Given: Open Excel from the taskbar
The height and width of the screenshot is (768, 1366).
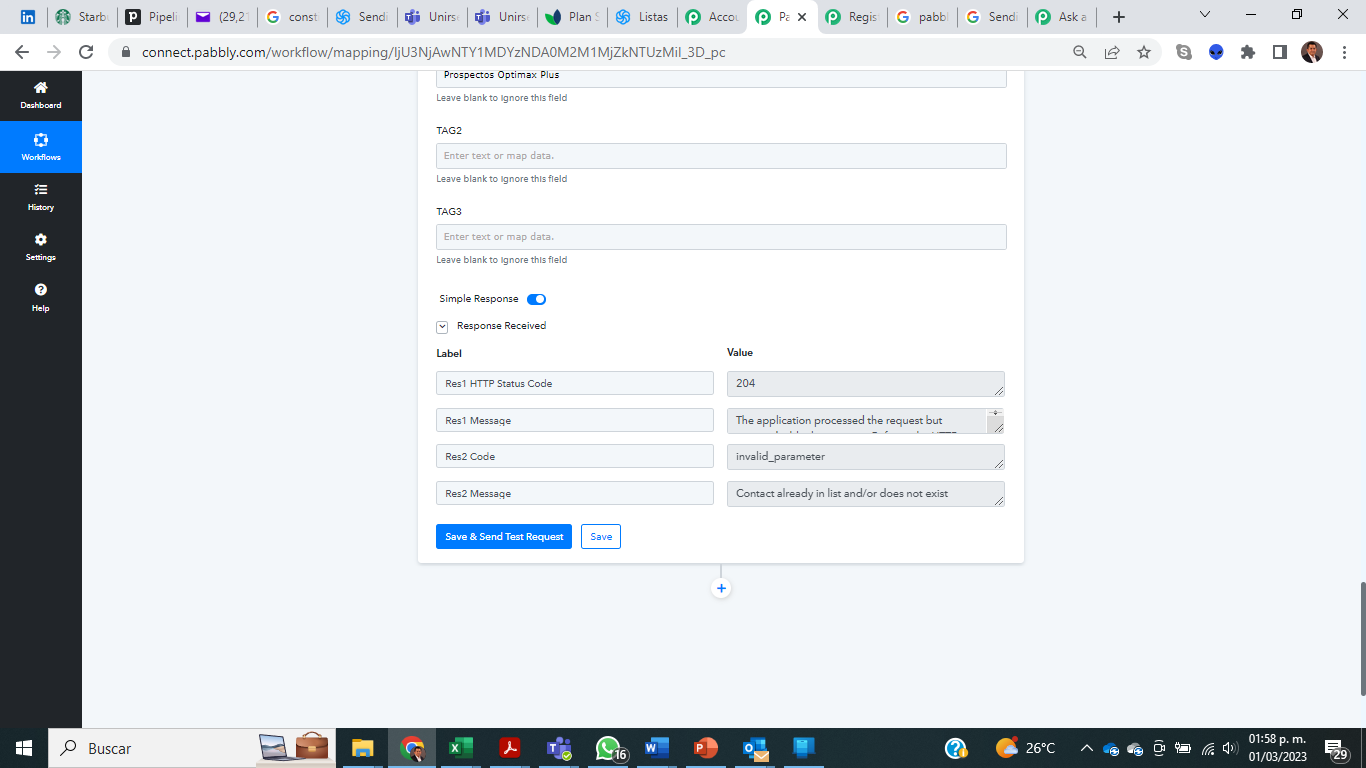Looking at the screenshot, I should 460,748.
